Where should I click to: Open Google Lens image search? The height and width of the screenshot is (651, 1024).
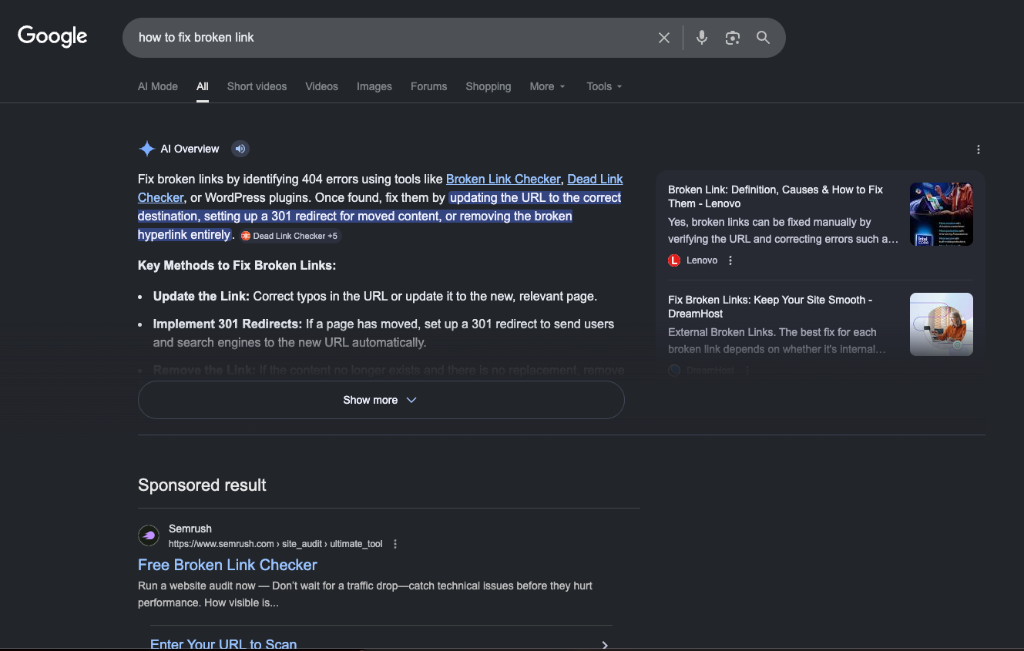click(x=732, y=37)
